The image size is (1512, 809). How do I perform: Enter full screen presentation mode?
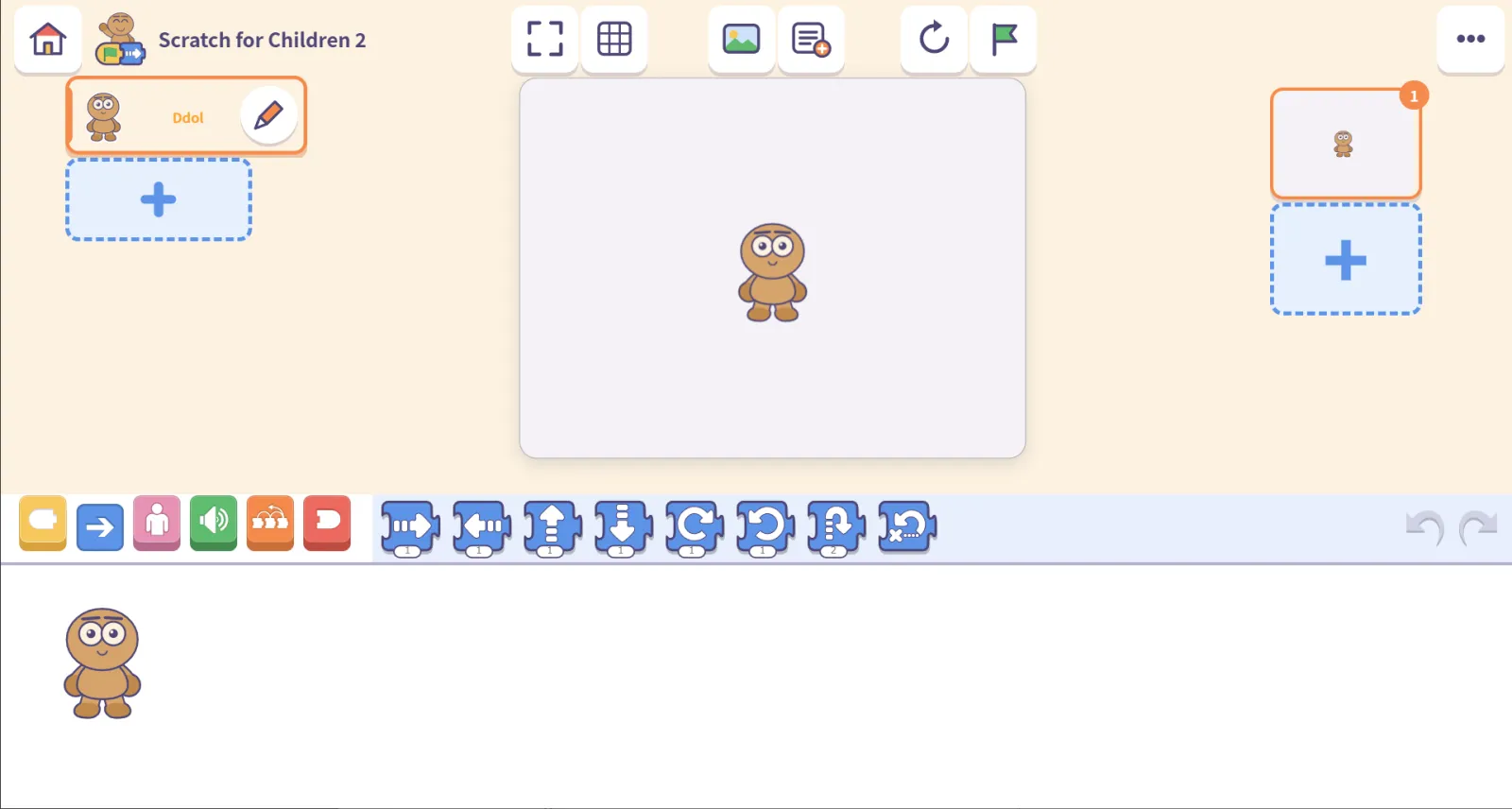pyautogui.click(x=544, y=40)
